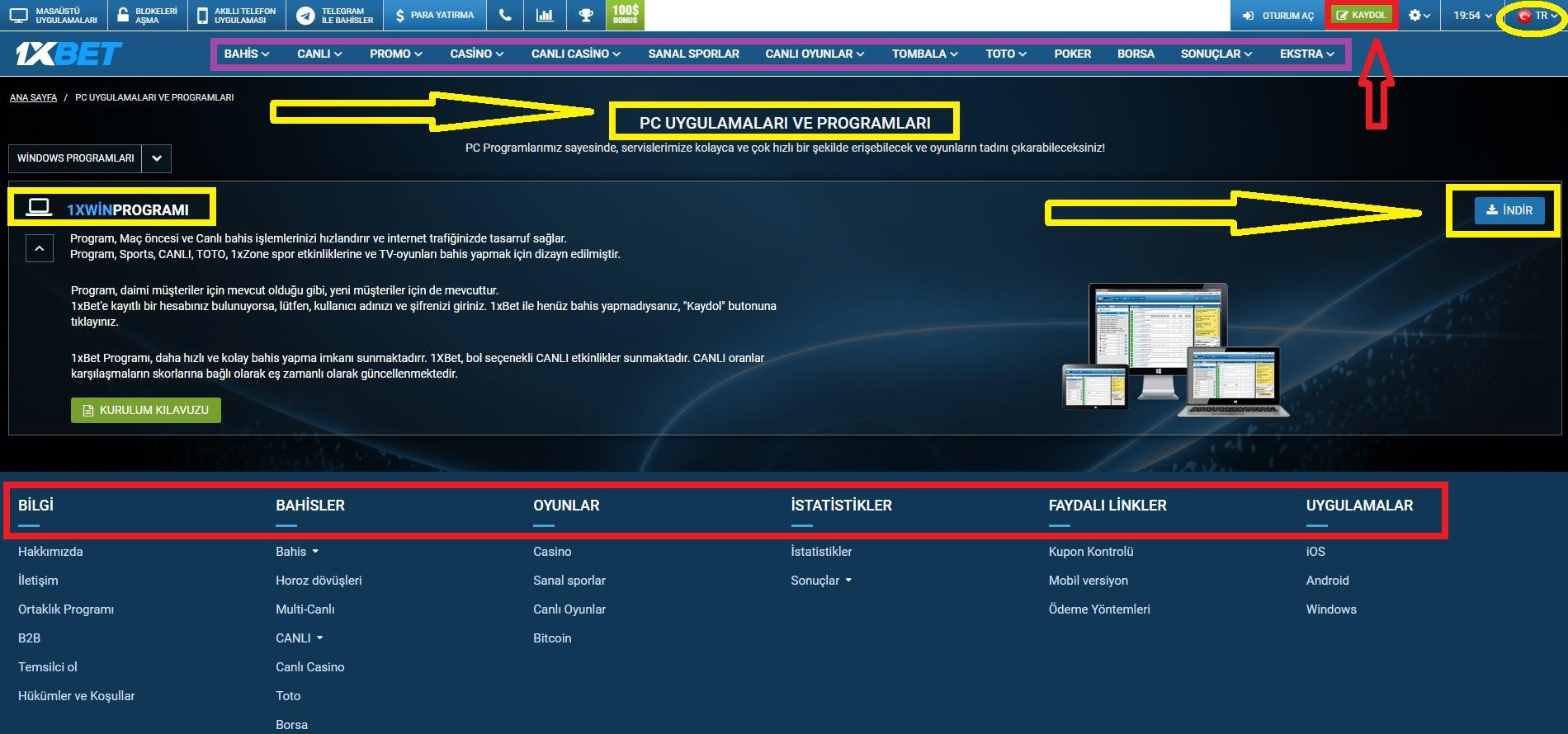
Task: Open footer Casino link under Oyunlar
Action: pyautogui.click(x=552, y=552)
